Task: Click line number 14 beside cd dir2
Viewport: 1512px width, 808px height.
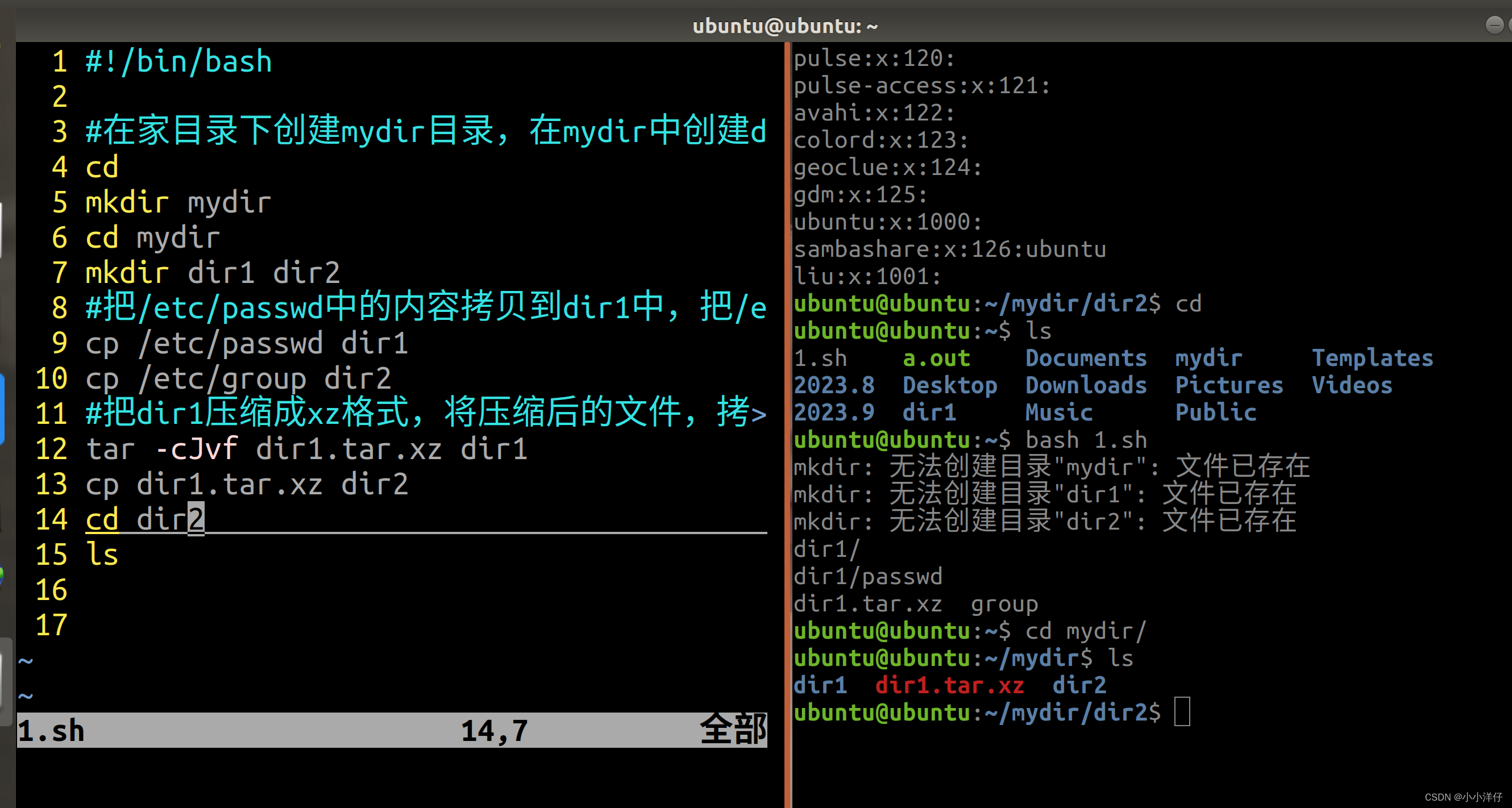Action: point(51,518)
